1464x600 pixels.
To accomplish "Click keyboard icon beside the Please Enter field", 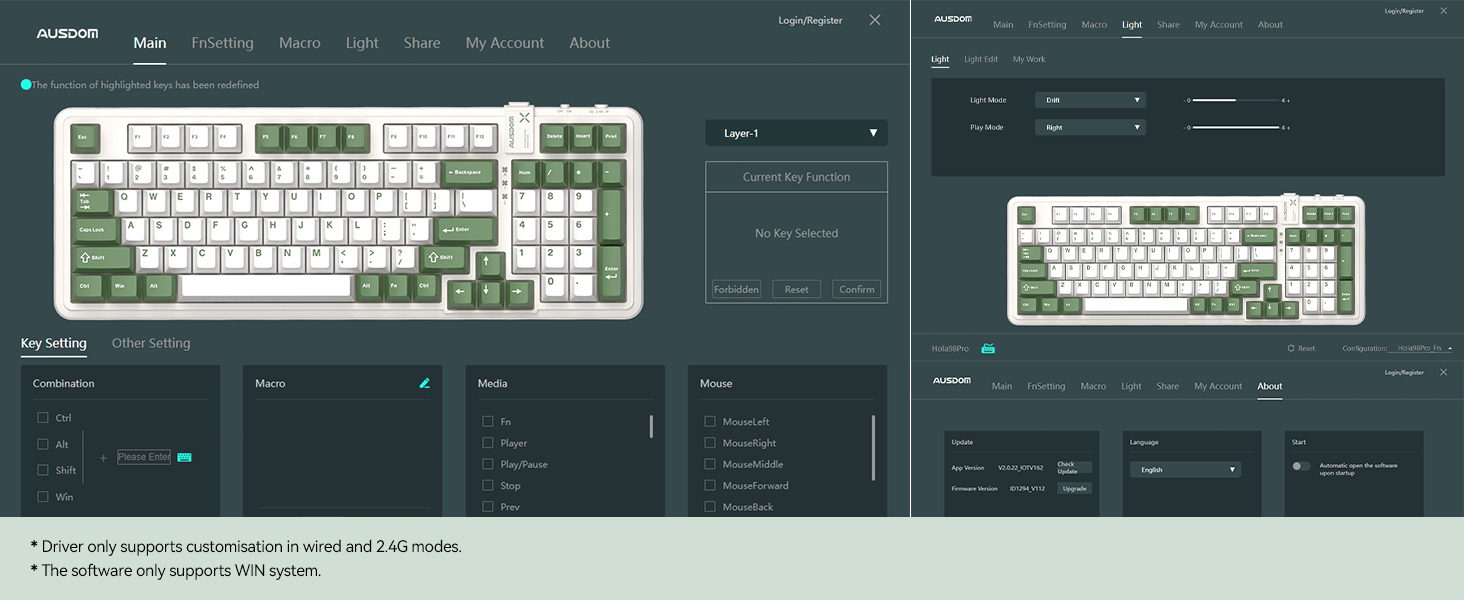I will click(184, 457).
